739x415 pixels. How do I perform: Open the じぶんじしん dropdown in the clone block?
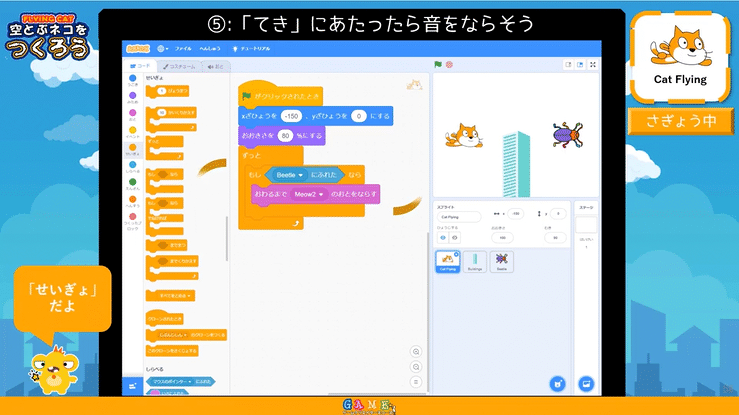[173, 335]
